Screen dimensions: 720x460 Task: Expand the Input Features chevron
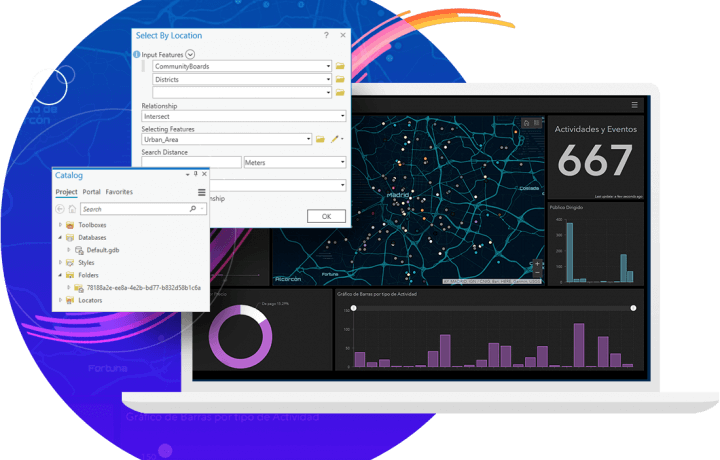[190, 54]
